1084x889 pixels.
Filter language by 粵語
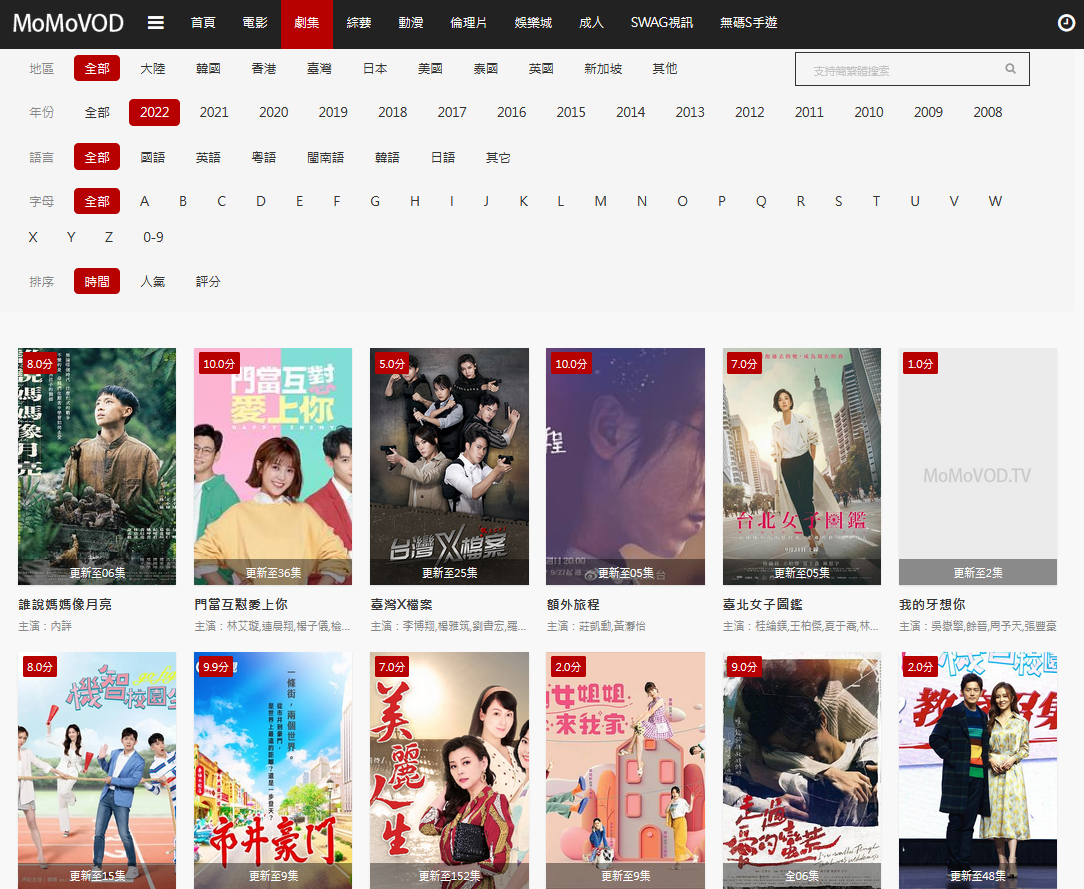pyautogui.click(x=263, y=158)
